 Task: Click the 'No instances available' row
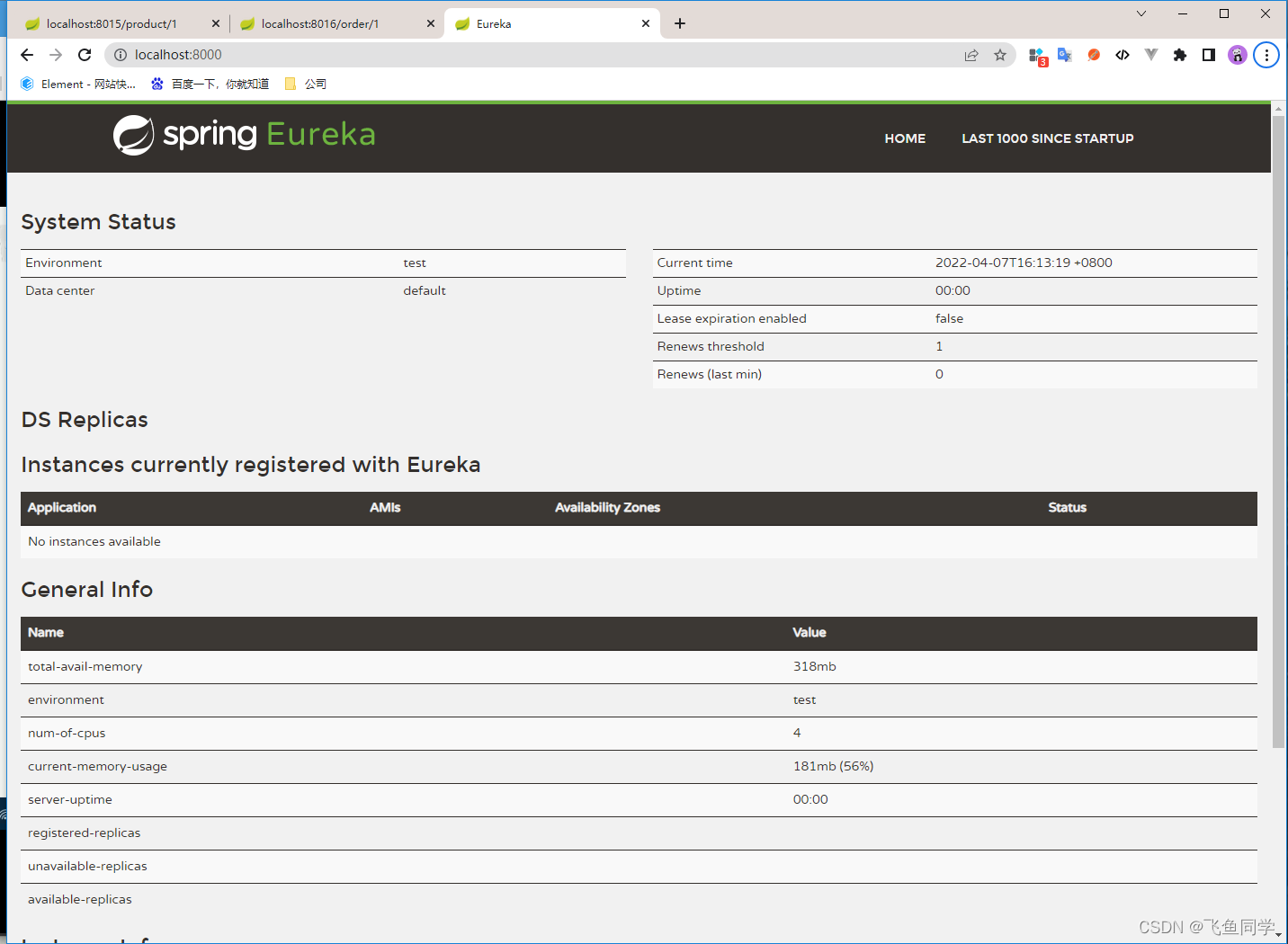[639, 541]
